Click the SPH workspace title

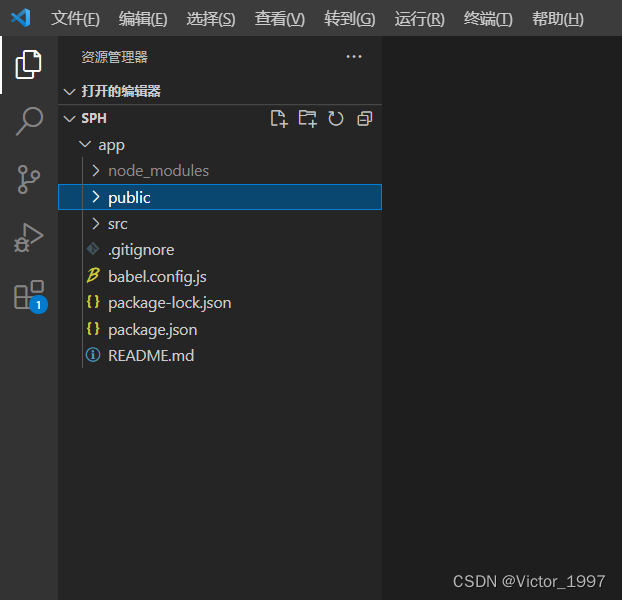click(94, 118)
